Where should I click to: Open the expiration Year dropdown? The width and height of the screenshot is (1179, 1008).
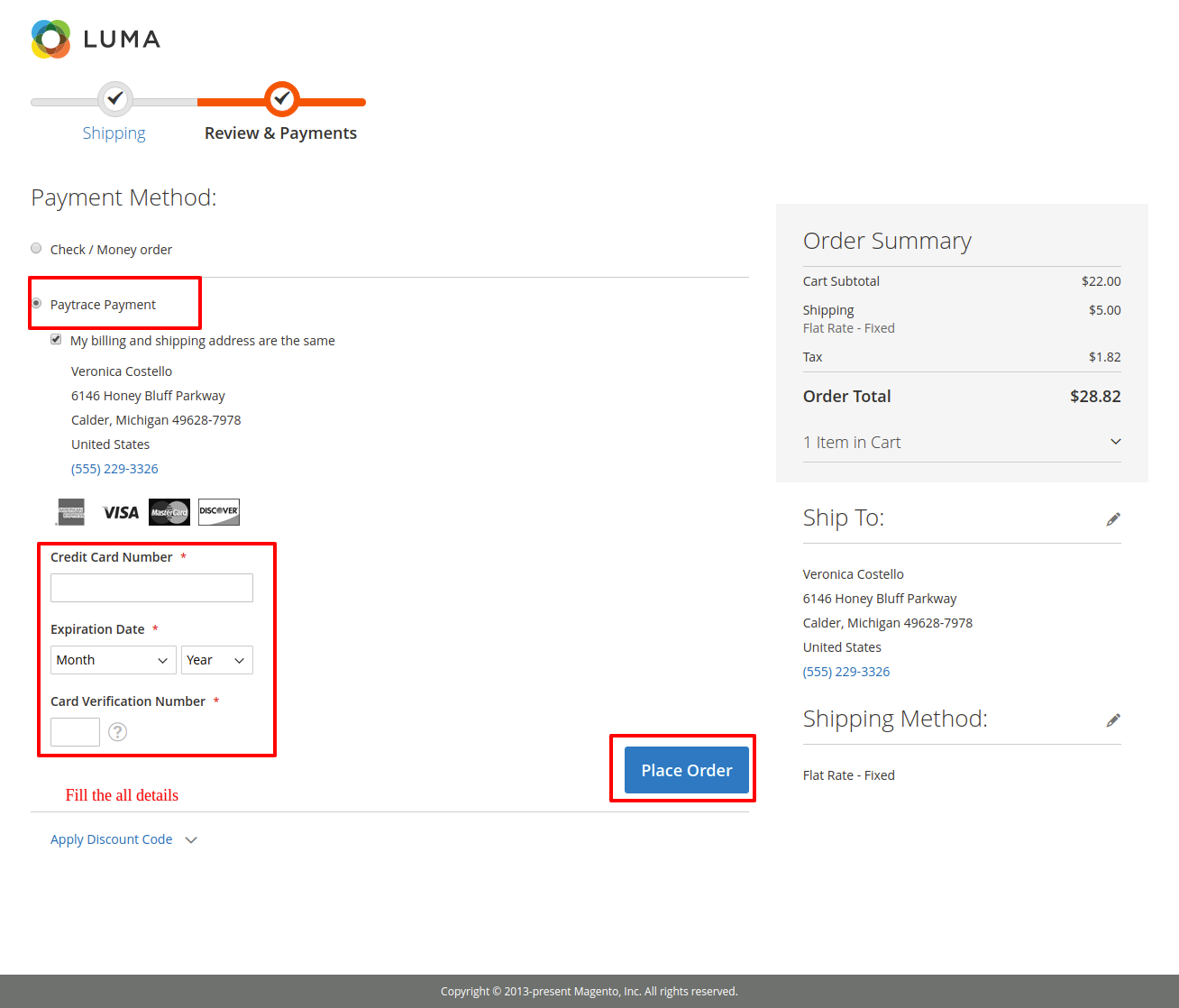click(216, 660)
